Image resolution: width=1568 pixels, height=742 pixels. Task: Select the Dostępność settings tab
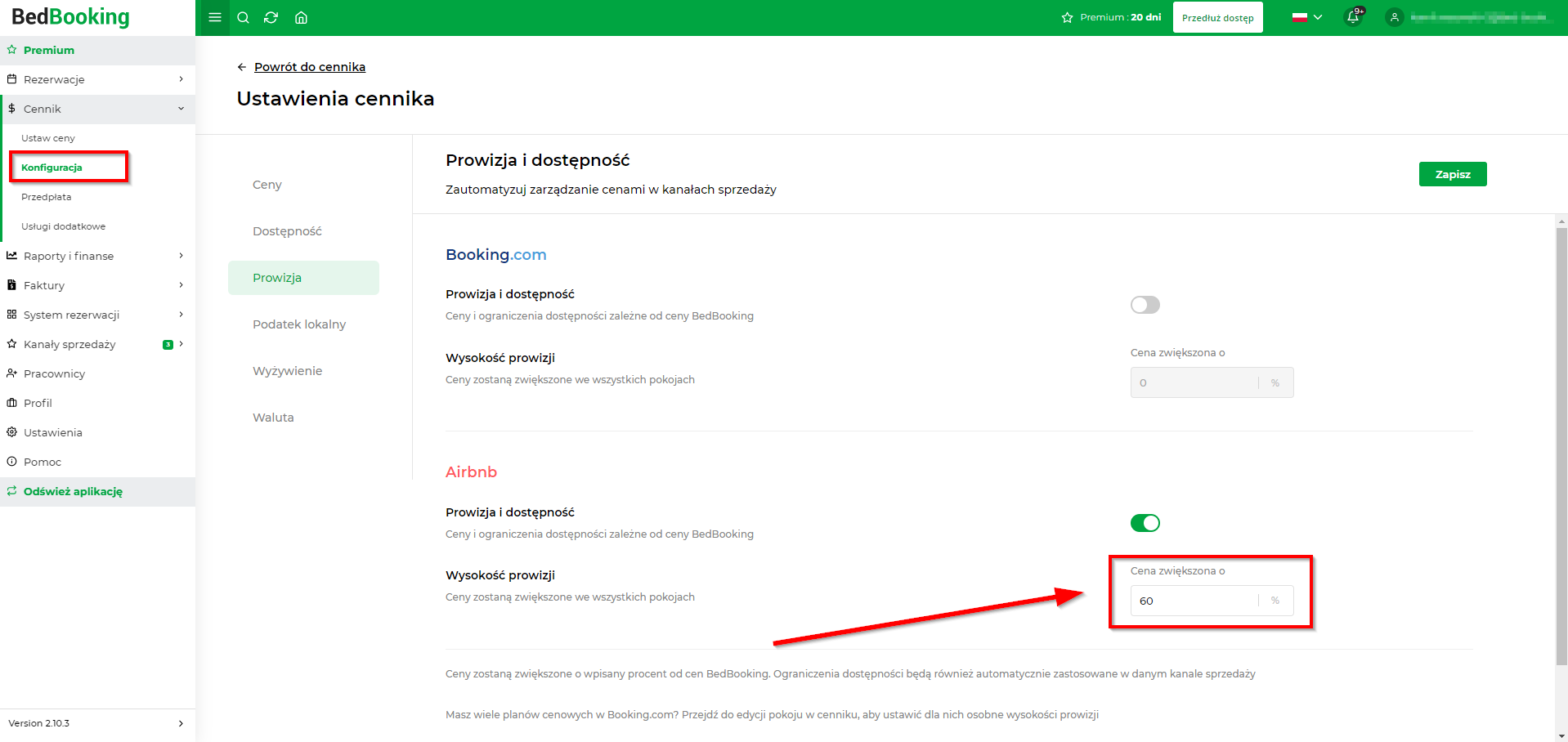tap(303, 231)
